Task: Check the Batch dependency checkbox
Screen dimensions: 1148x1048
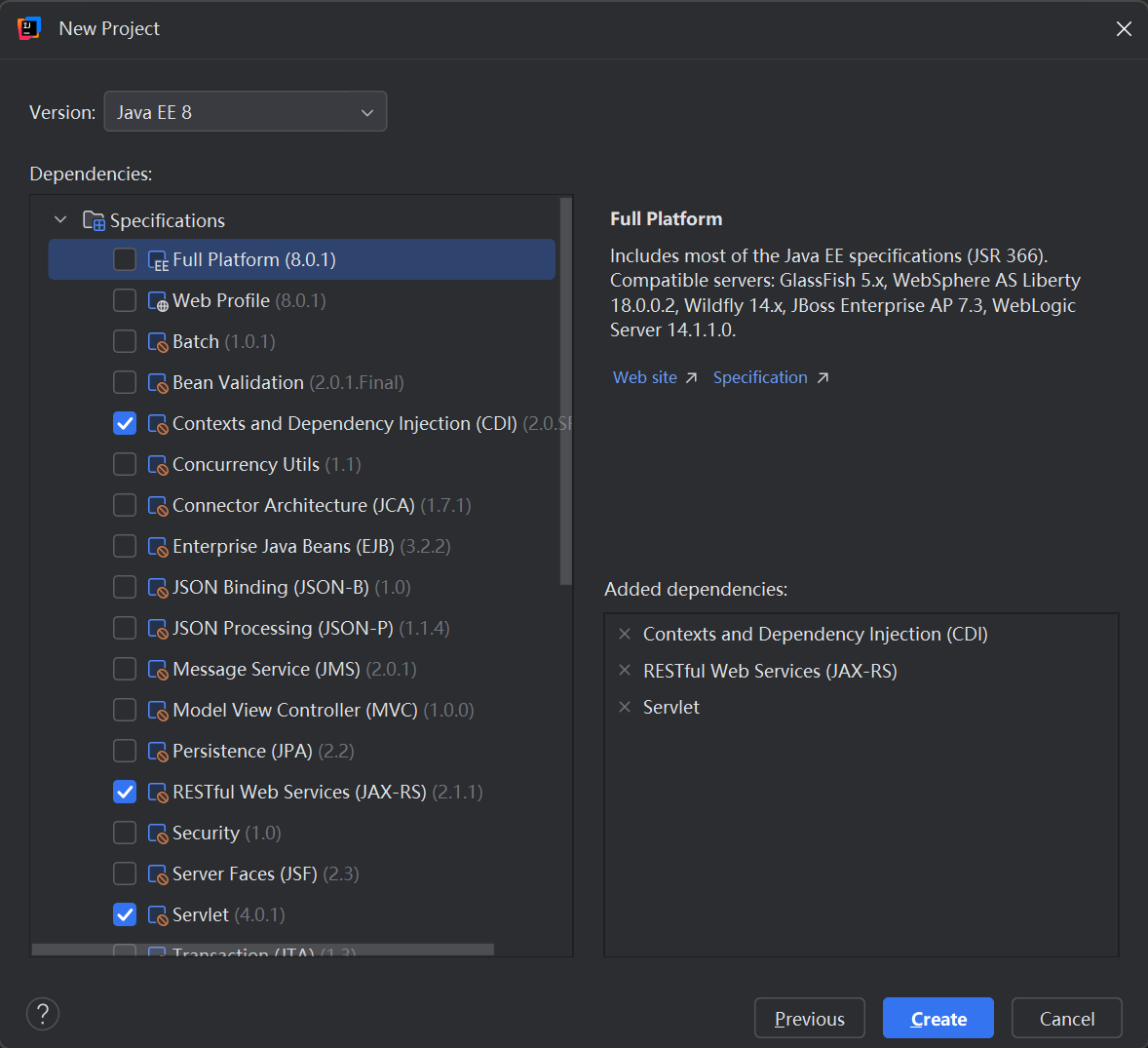Action: tap(125, 341)
